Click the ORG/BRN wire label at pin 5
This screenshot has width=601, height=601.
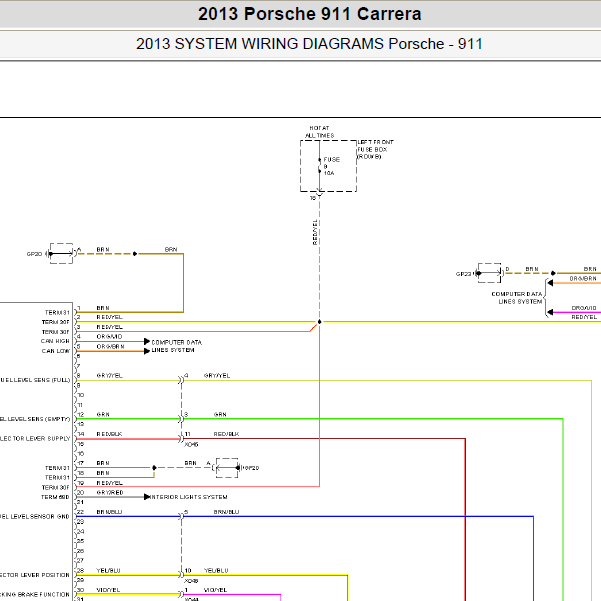click(x=110, y=346)
